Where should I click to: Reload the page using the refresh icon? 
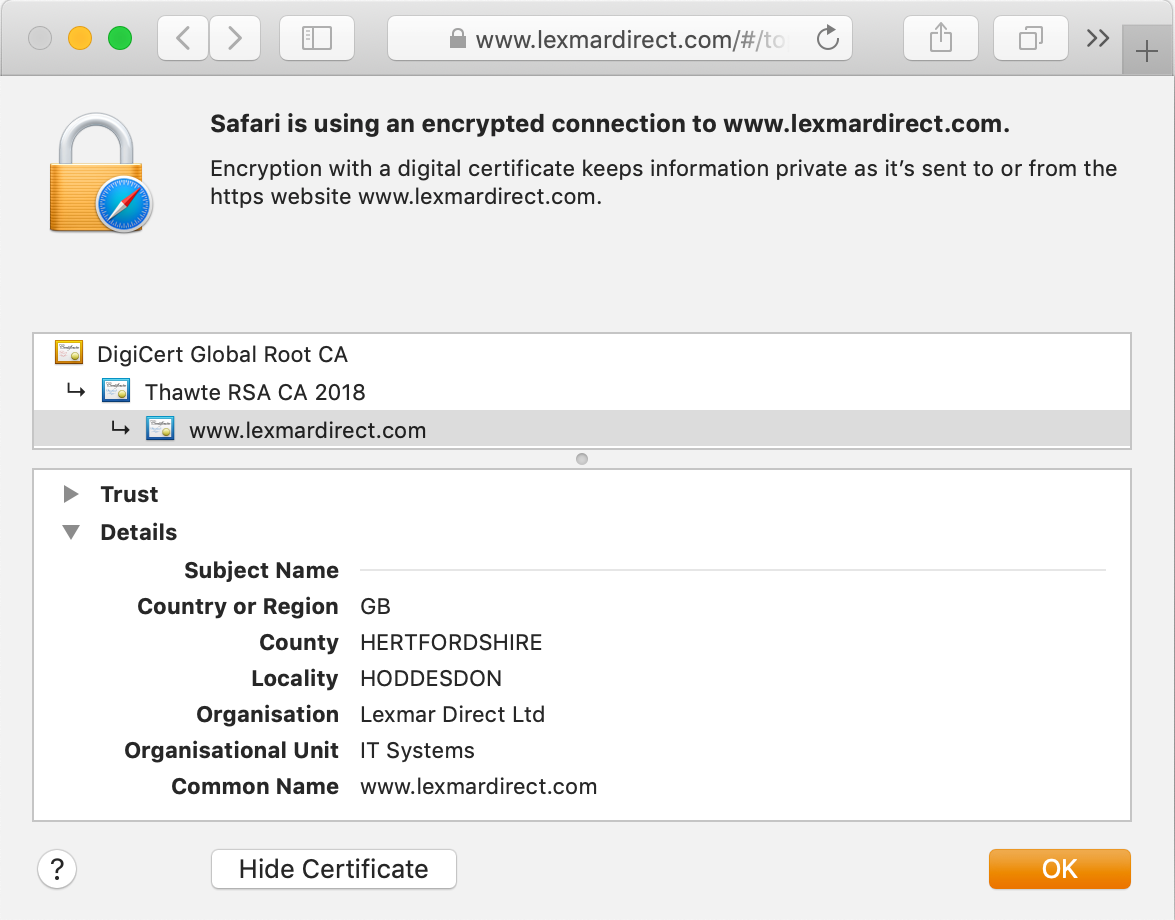827,38
